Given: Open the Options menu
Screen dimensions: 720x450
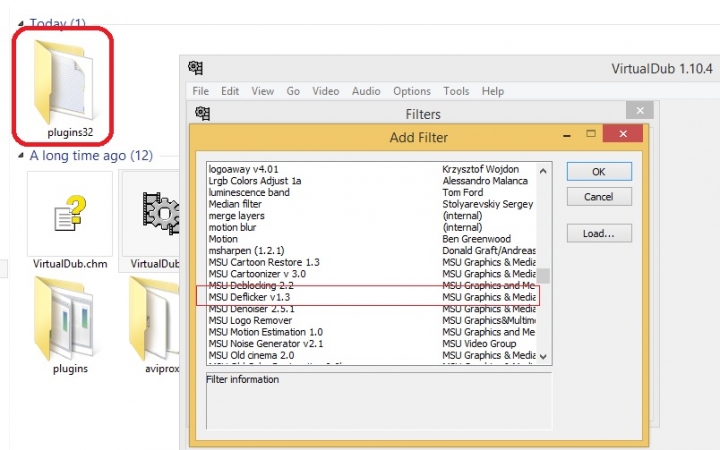Looking at the screenshot, I should [411, 91].
